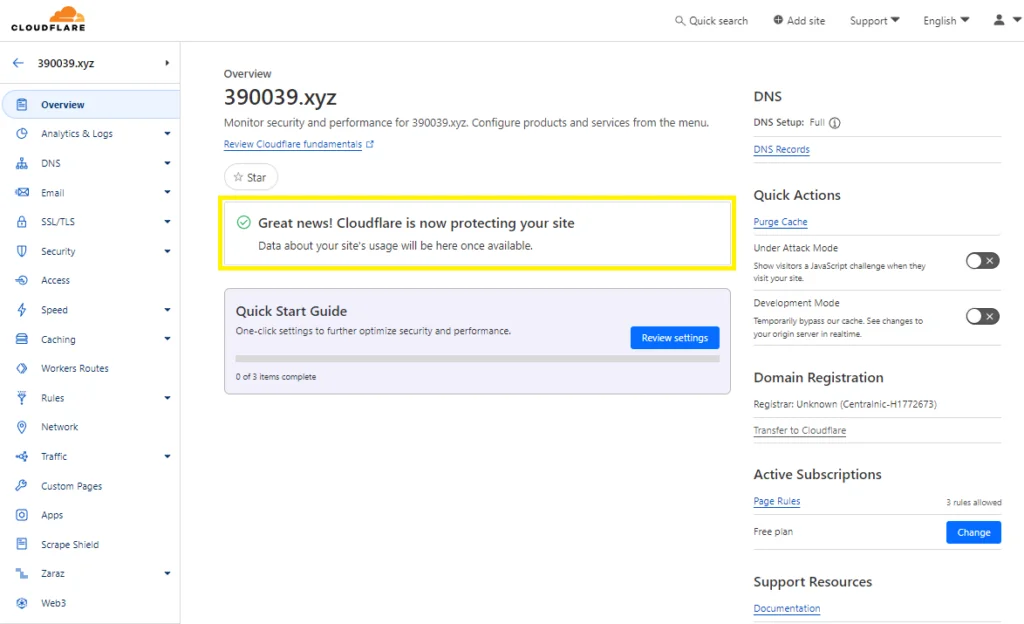
Task: Click the Analytics & Logs clock icon
Action: click(x=22, y=133)
